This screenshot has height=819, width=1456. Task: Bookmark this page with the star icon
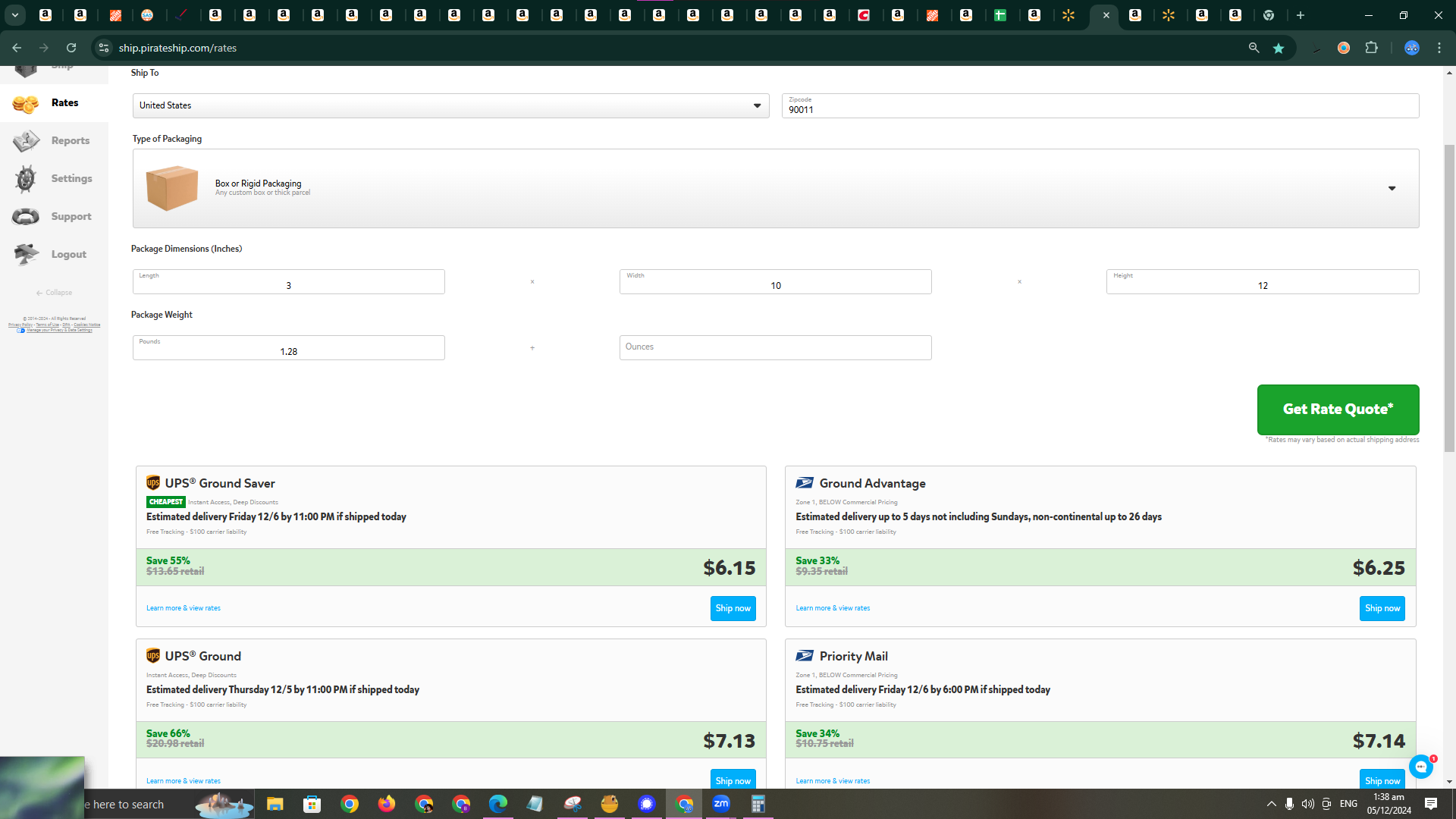pos(1279,48)
